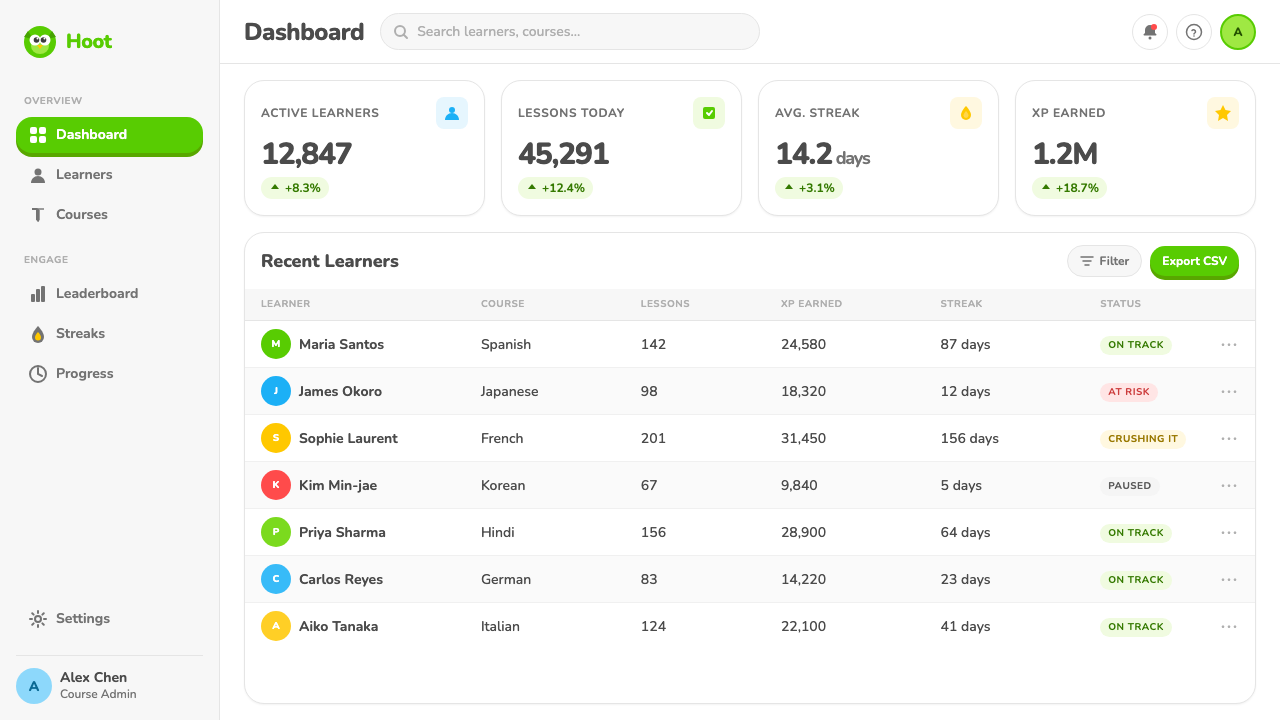Open the green user avatar menu
This screenshot has width=1280, height=720.
pyautogui.click(x=1238, y=32)
